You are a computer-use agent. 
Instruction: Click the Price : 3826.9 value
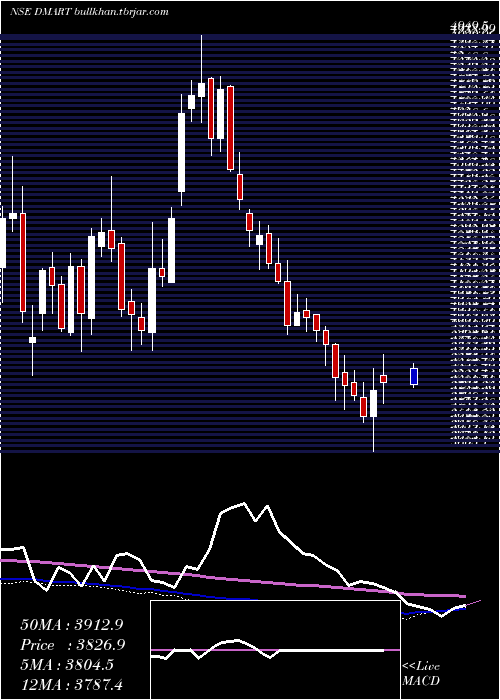click(72, 645)
